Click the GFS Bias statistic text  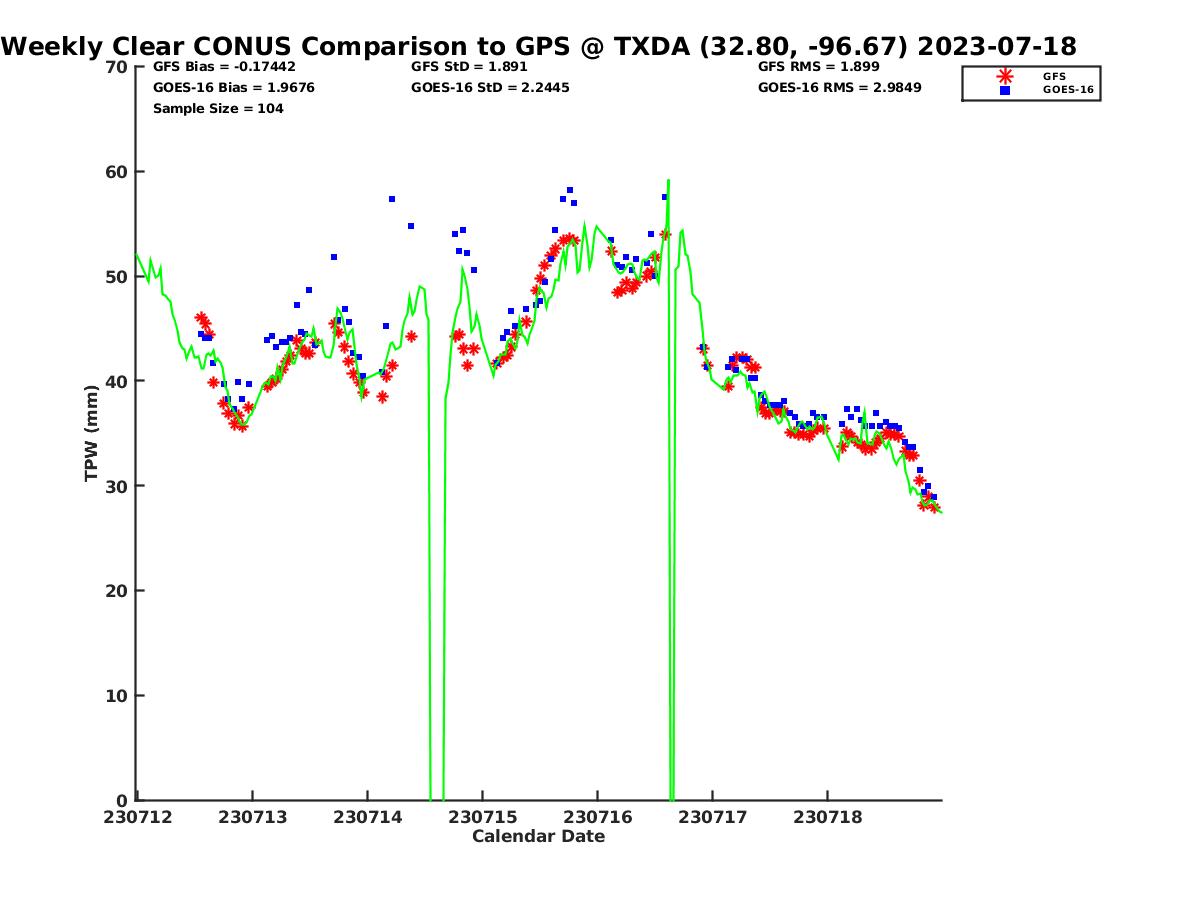[x=224, y=66]
